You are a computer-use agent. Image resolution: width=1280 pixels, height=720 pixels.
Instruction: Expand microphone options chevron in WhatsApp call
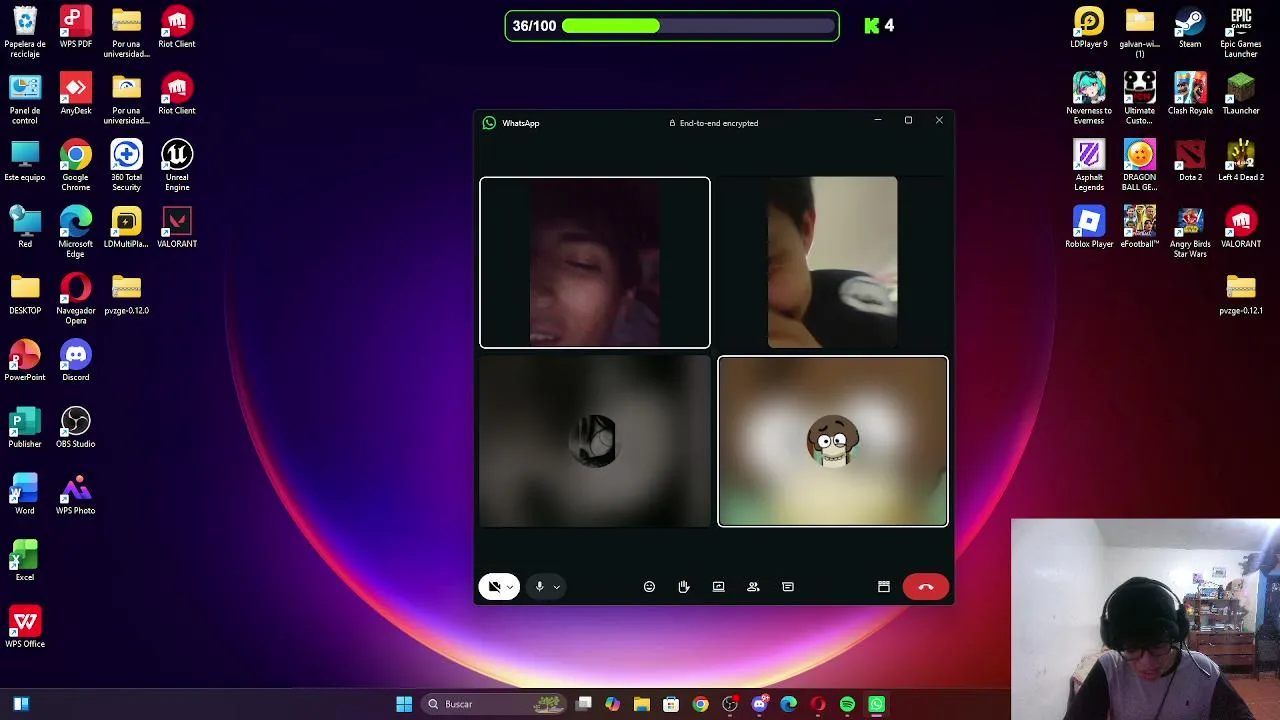tap(556, 587)
